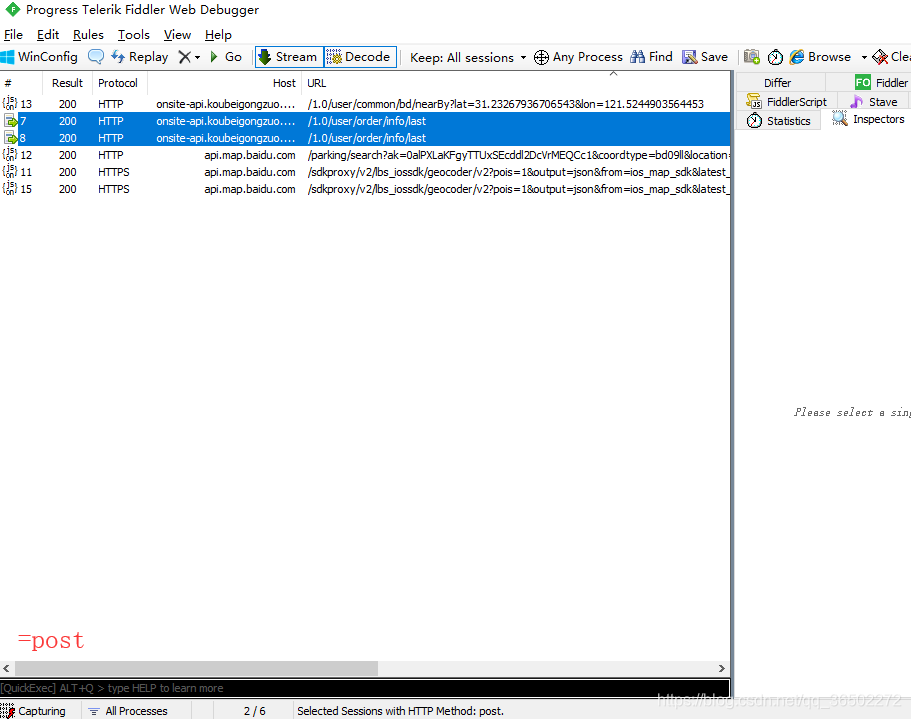The image size is (911, 719).
Task: Click the comment speech bubble icon
Action: pyautogui.click(x=96, y=57)
